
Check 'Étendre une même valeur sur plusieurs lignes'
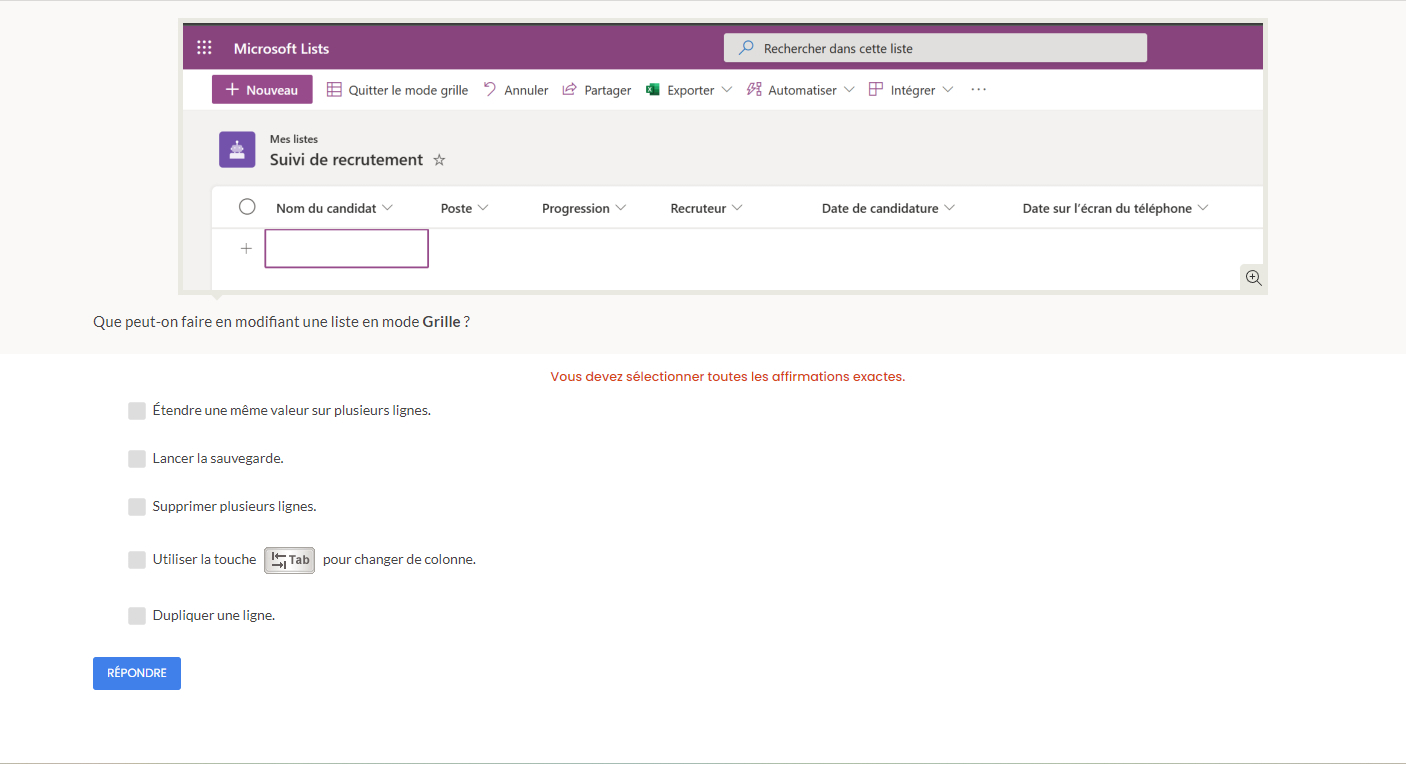click(x=137, y=411)
